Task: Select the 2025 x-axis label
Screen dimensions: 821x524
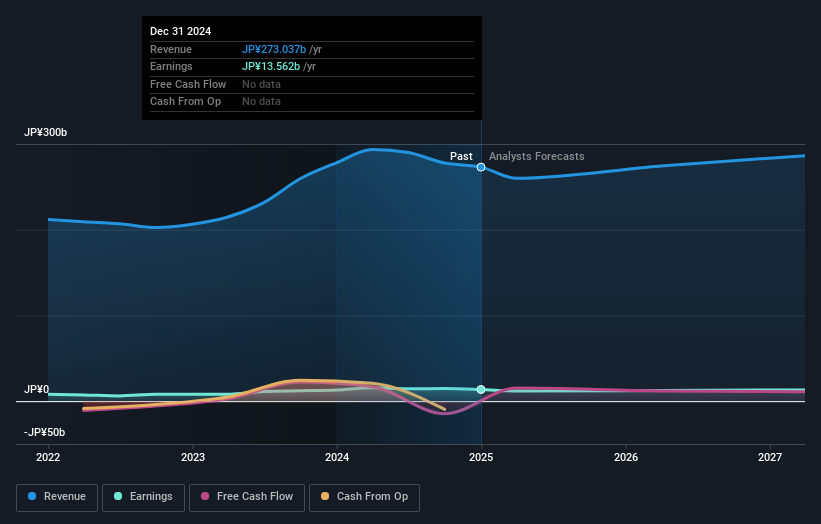Action: pos(481,457)
